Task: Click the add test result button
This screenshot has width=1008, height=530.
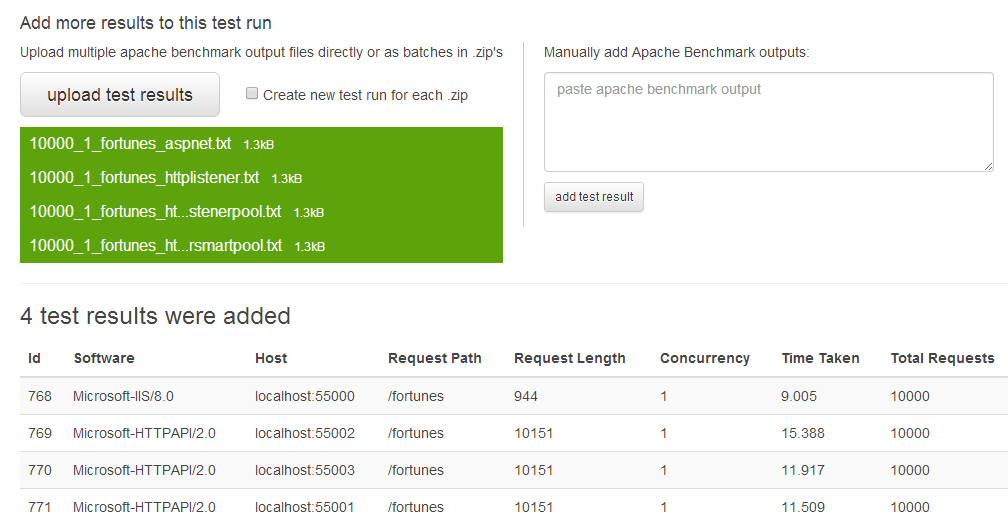Action: tap(594, 197)
